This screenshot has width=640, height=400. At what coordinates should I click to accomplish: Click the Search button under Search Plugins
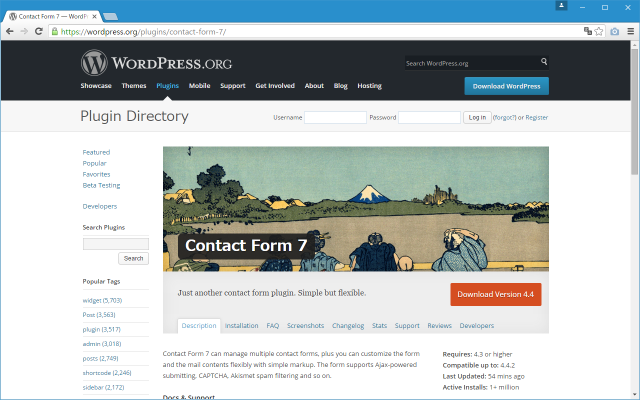133,258
